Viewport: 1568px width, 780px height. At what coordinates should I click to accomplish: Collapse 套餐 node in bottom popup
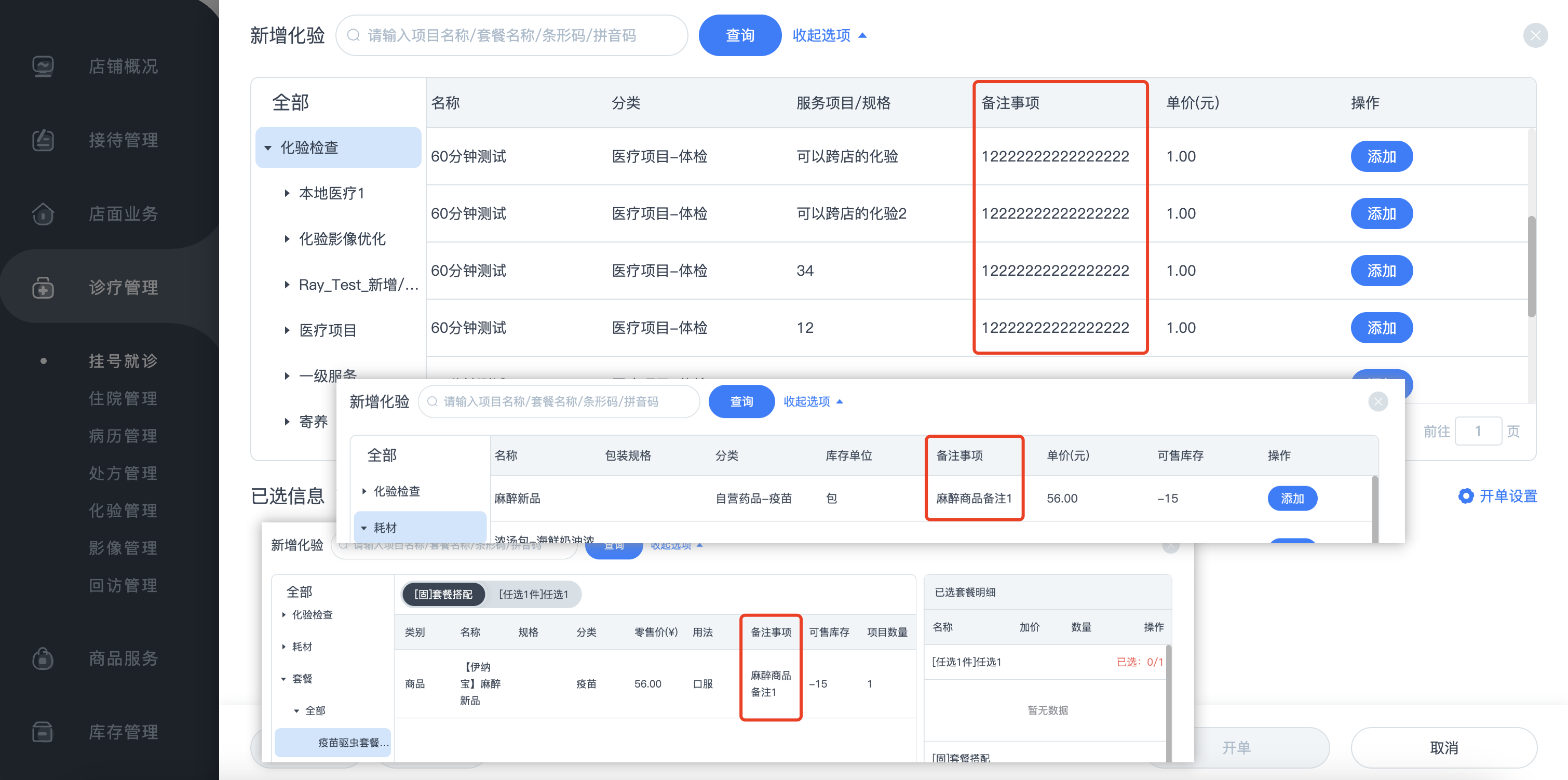[x=283, y=678]
